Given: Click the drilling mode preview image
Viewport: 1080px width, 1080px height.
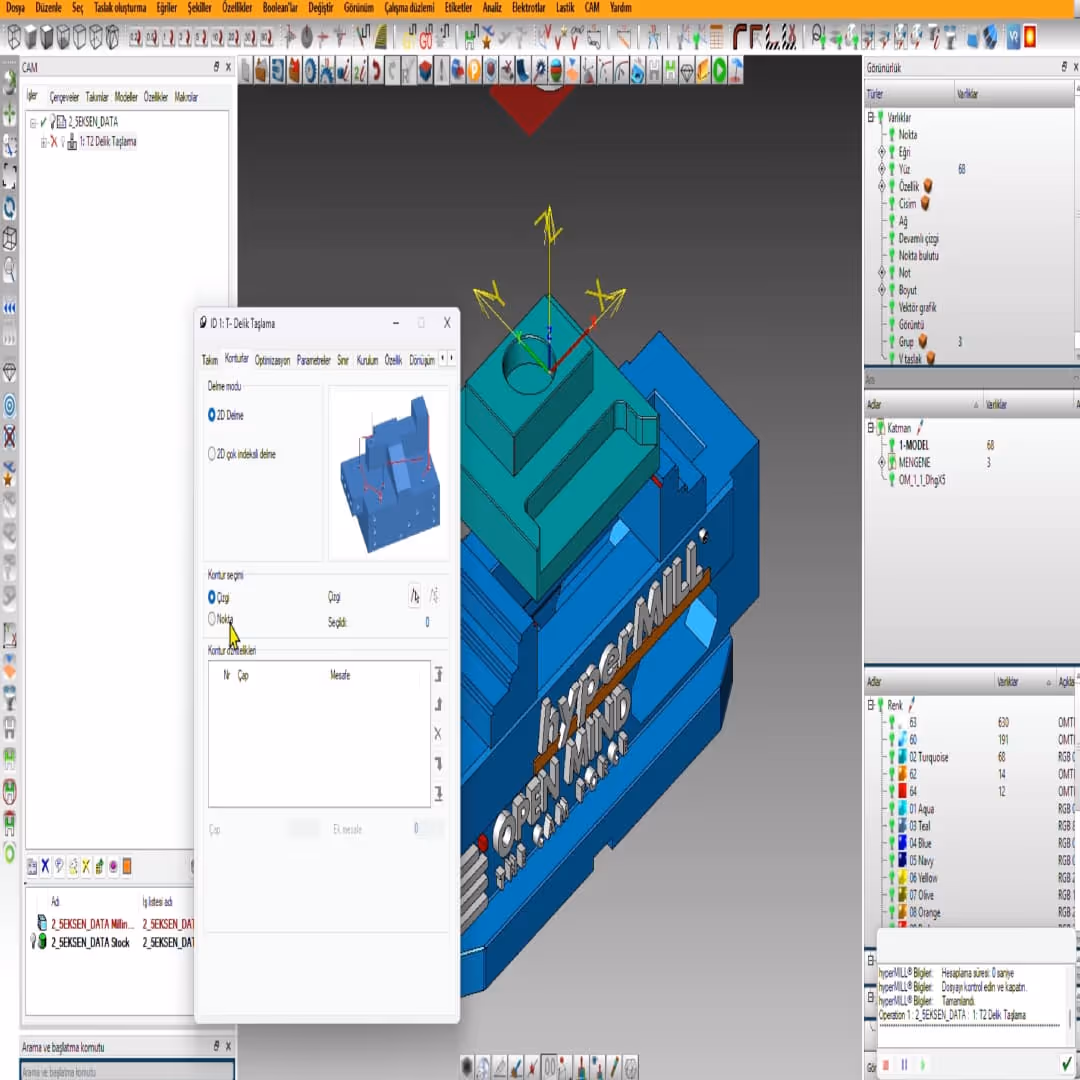Looking at the screenshot, I should 389,473.
